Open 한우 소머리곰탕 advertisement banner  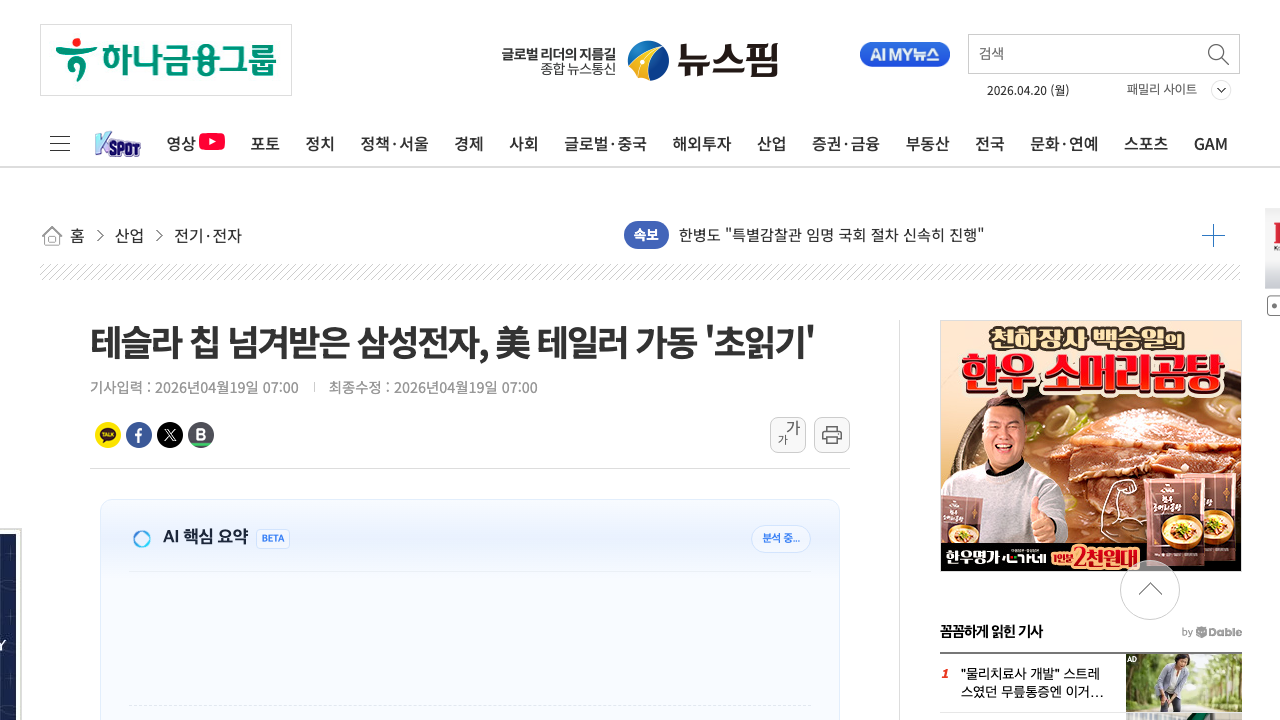[x=1091, y=446]
